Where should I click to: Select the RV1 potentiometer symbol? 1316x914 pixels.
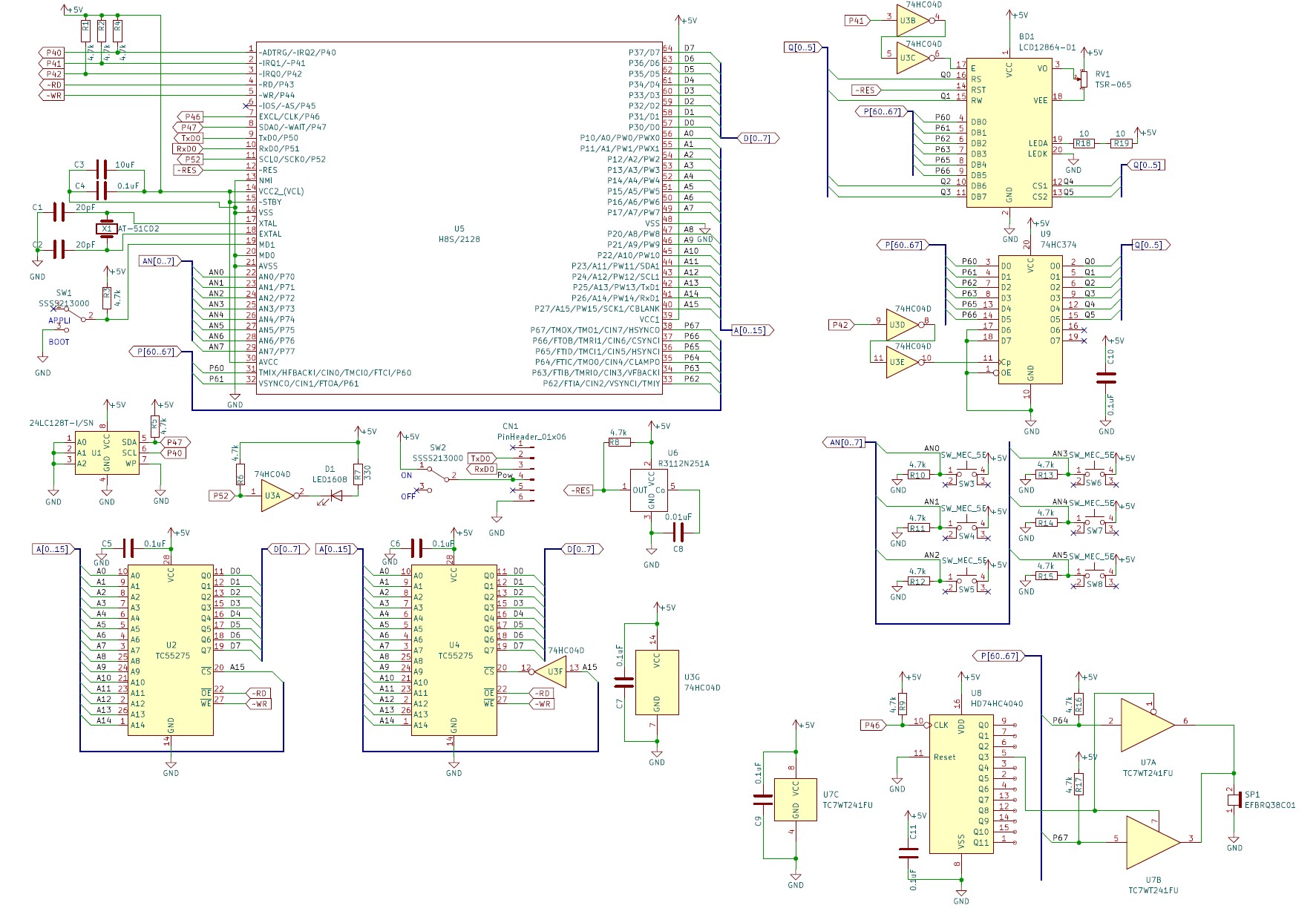tap(1083, 79)
